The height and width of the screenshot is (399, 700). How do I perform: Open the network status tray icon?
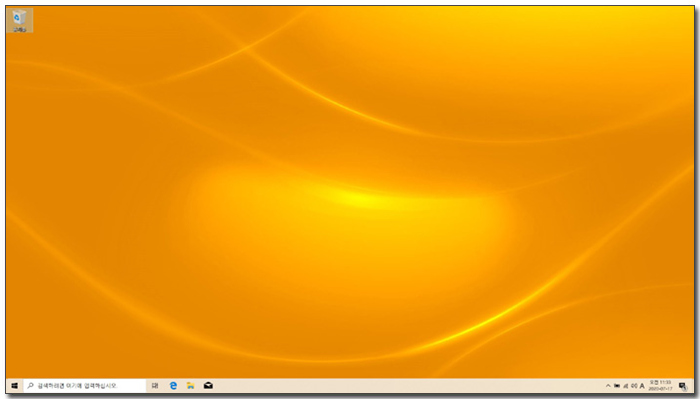(626, 386)
